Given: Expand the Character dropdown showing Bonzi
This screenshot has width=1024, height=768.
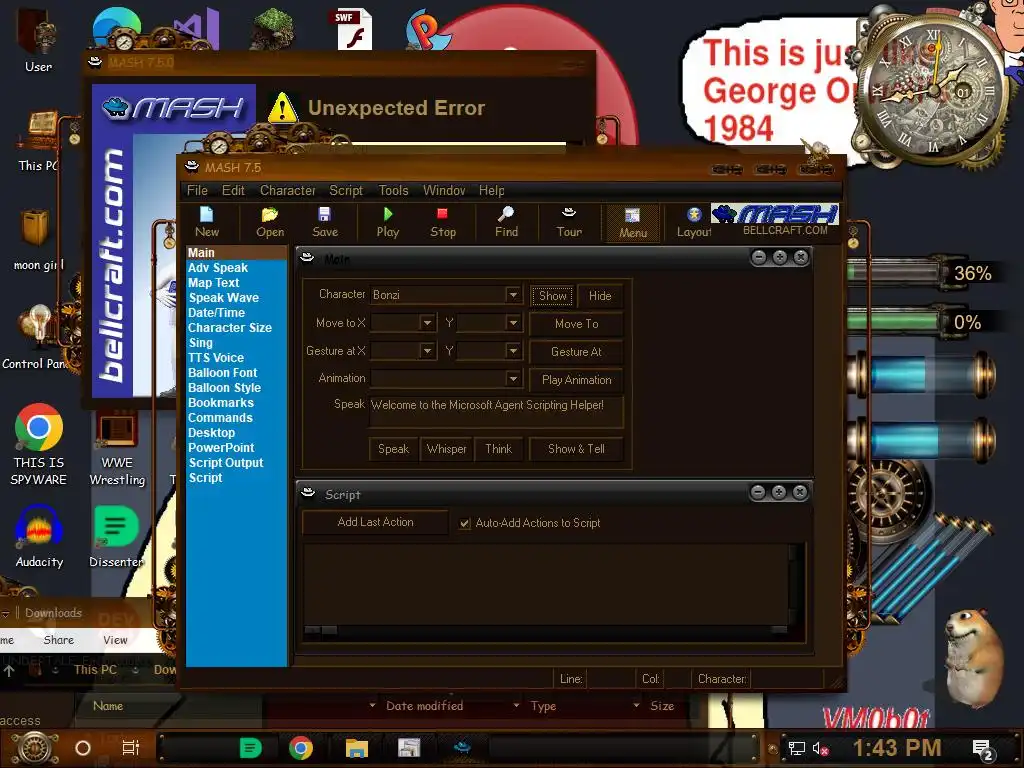Looking at the screenshot, I should [x=513, y=295].
